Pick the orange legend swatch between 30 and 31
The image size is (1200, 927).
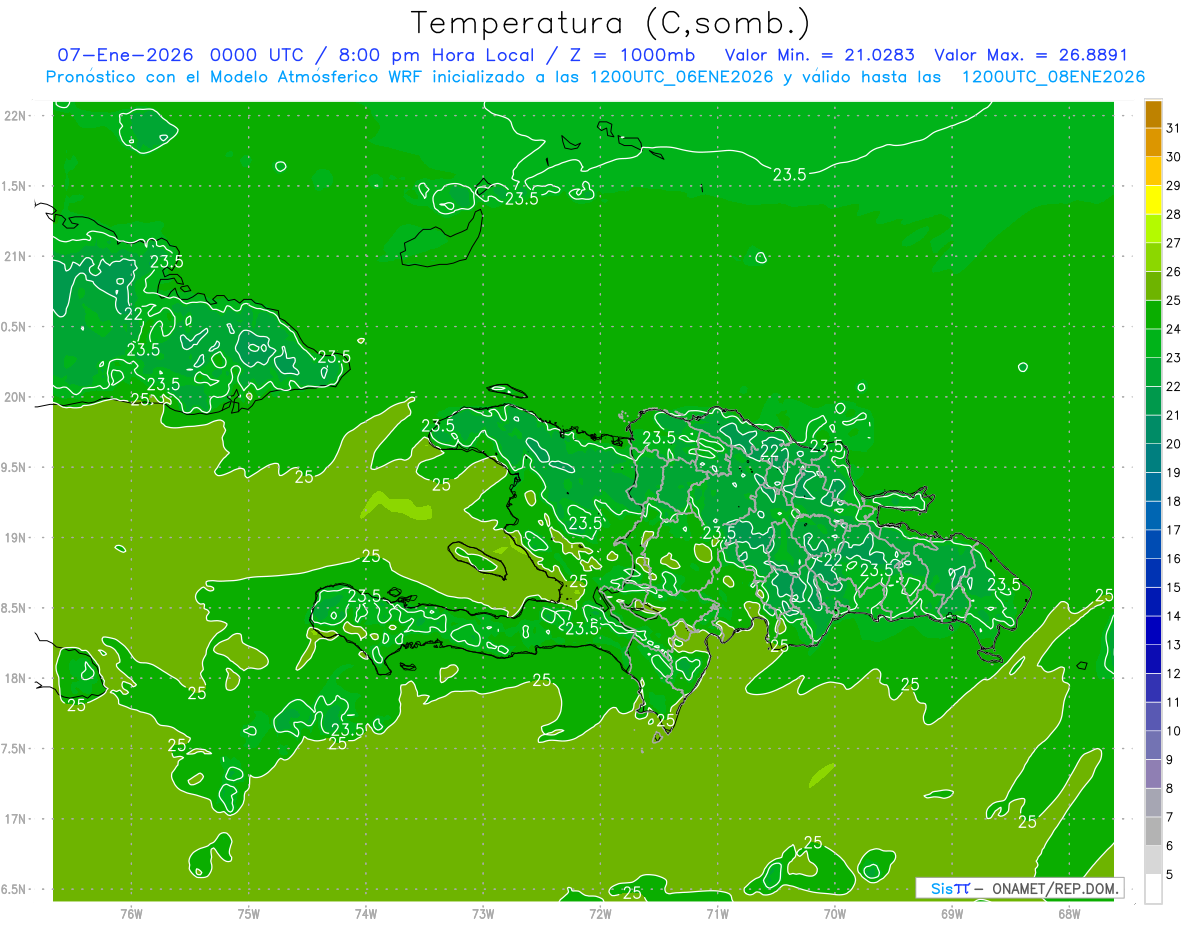1153,142
